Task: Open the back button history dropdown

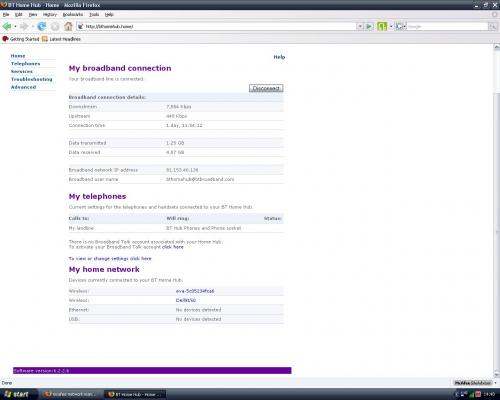Action: coord(15,26)
